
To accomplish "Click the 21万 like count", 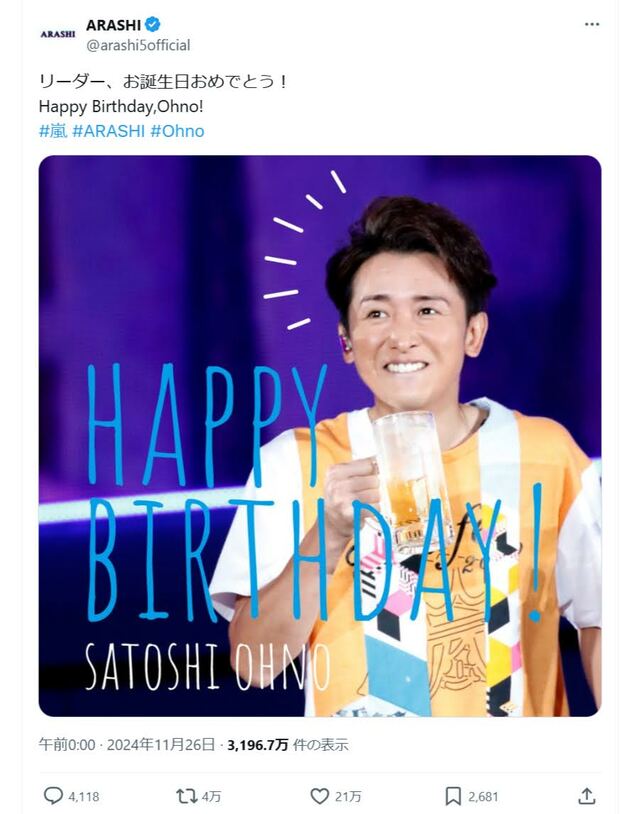I will tap(348, 796).
